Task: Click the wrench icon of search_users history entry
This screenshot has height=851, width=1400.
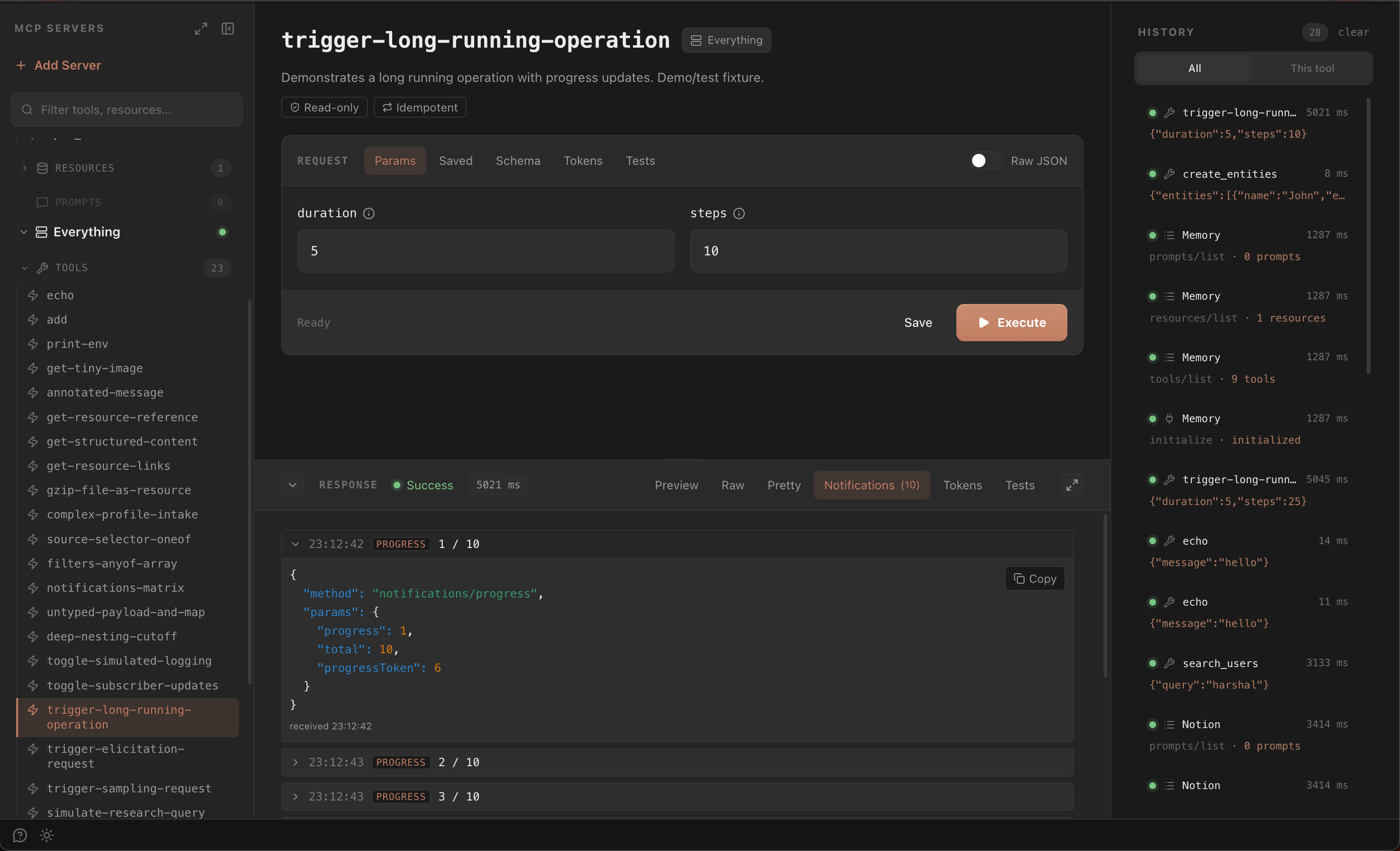Action: tap(1169, 663)
